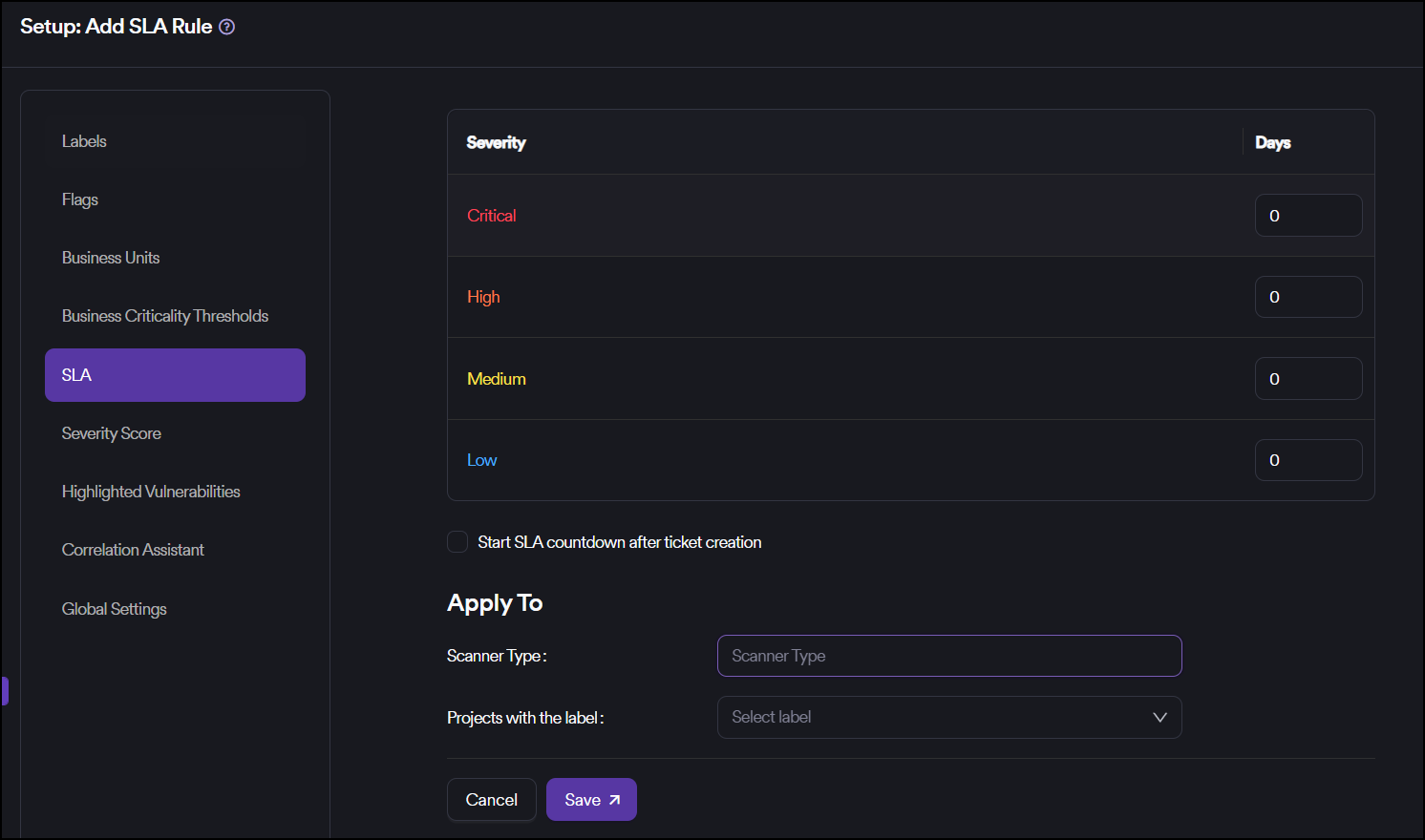Open Highlighted Vulnerabilities section
This screenshot has width=1425, height=840.
[x=151, y=492]
